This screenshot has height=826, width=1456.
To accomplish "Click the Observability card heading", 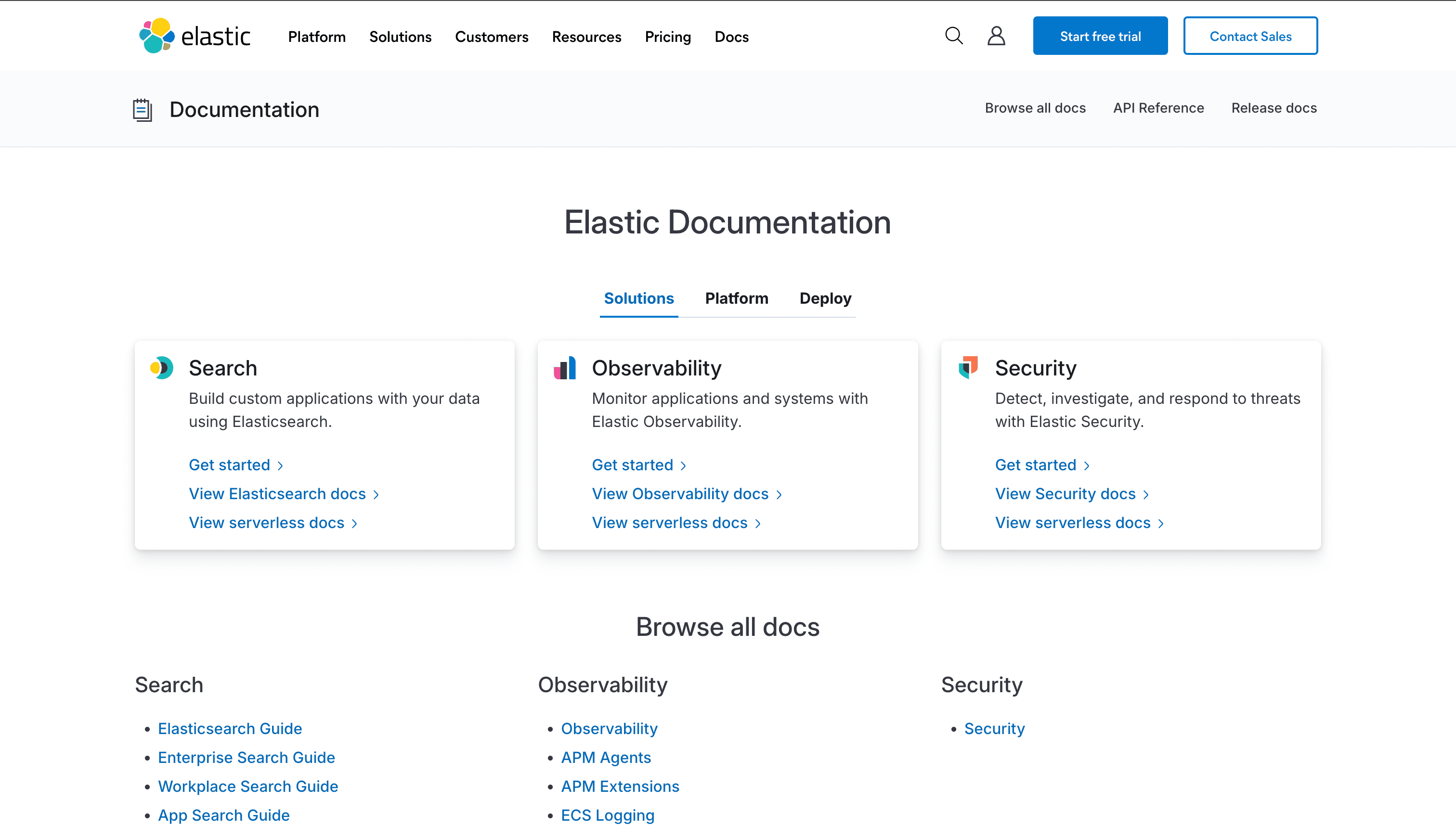I will click(657, 368).
